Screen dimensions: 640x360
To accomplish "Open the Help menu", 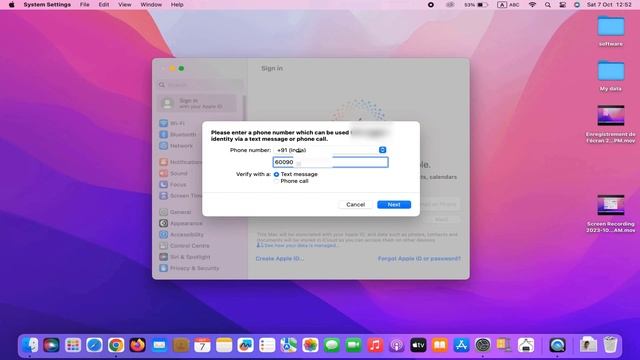I will pyautogui.click(x=177, y=5).
